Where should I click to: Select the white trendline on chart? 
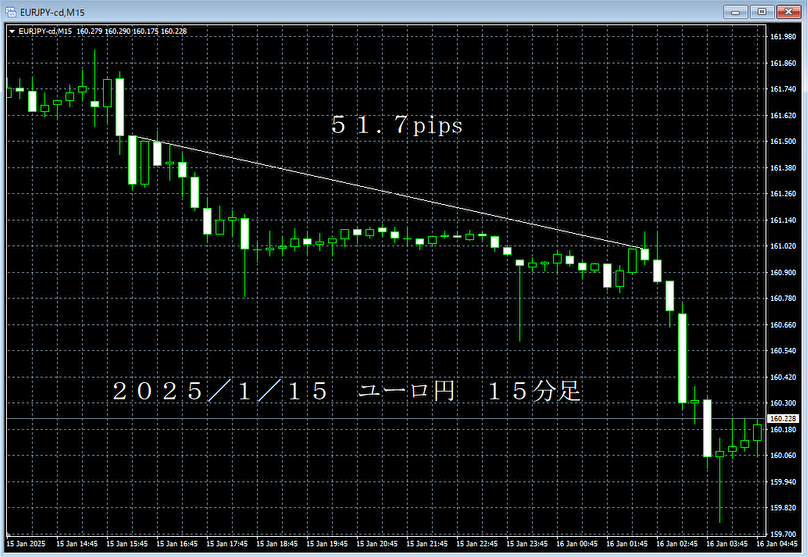pyautogui.click(x=386, y=192)
